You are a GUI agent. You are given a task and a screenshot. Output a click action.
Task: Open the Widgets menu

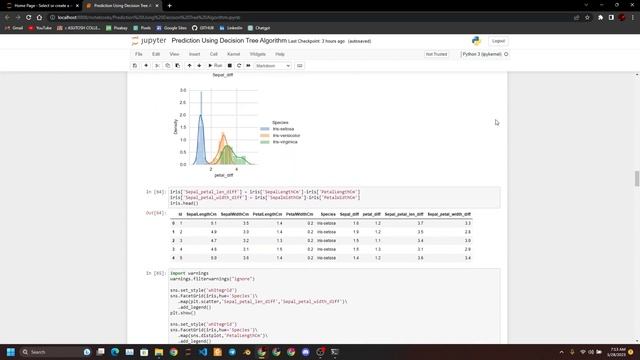(x=258, y=54)
